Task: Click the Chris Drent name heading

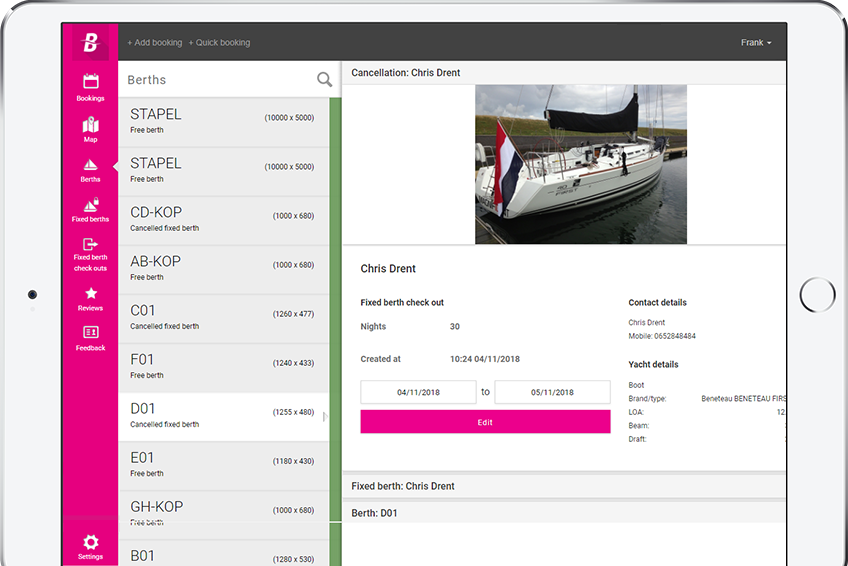Action: (x=388, y=269)
